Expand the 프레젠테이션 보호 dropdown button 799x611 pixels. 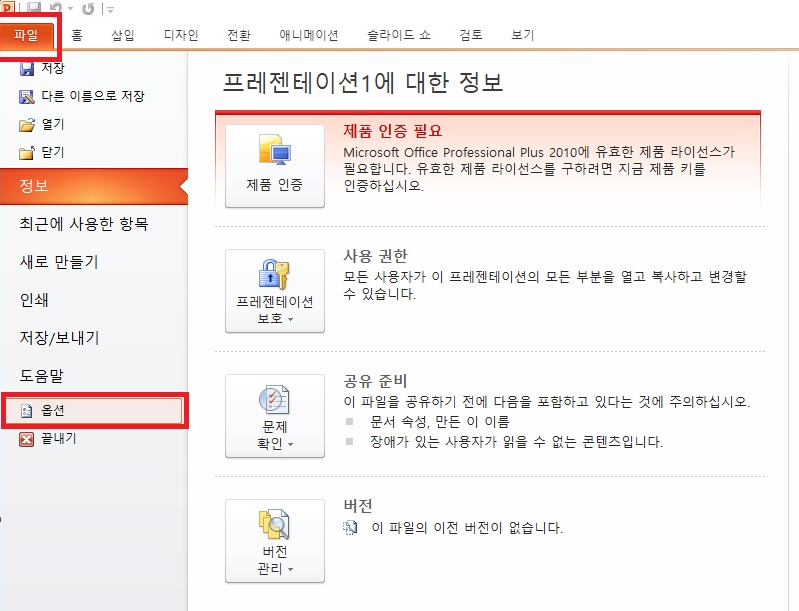(x=275, y=291)
